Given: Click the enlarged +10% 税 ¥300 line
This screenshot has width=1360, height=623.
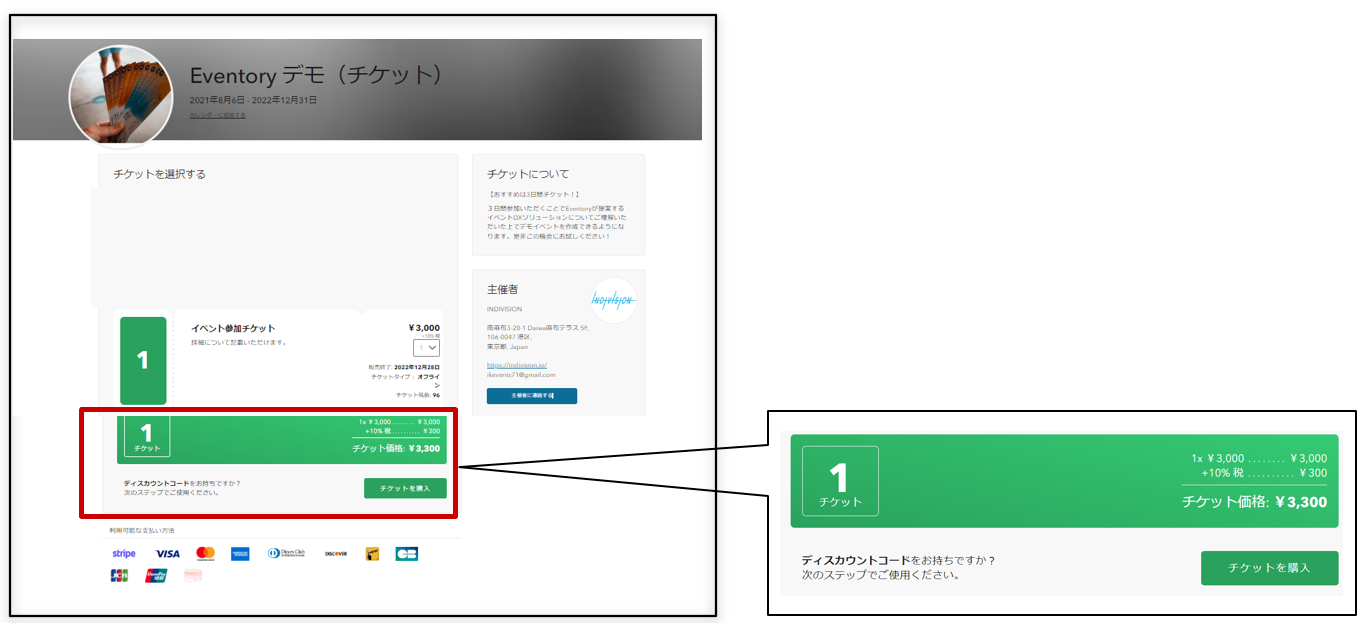Looking at the screenshot, I should point(1264,473).
